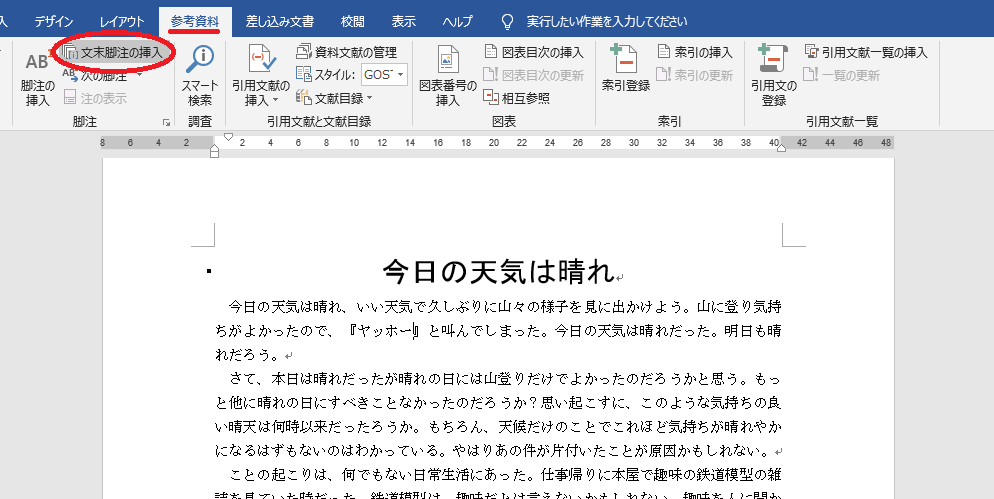Open 資料文献の管理 source manager

tap(347, 52)
